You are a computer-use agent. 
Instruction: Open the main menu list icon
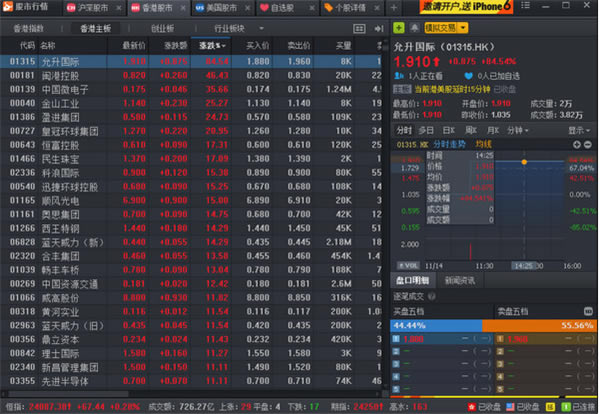[525, 5]
